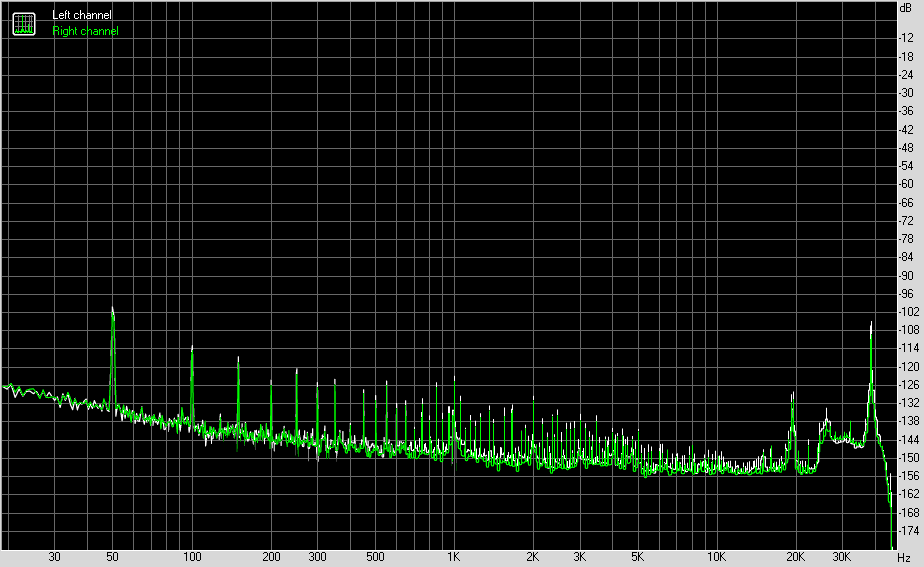Click the -132 dB axis value
924x567 pixels.
tap(908, 403)
